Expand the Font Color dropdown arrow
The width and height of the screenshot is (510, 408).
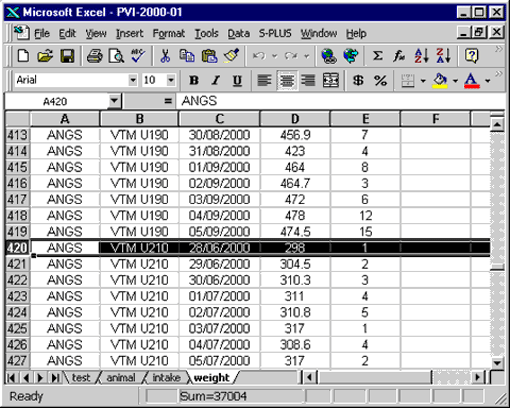487,81
